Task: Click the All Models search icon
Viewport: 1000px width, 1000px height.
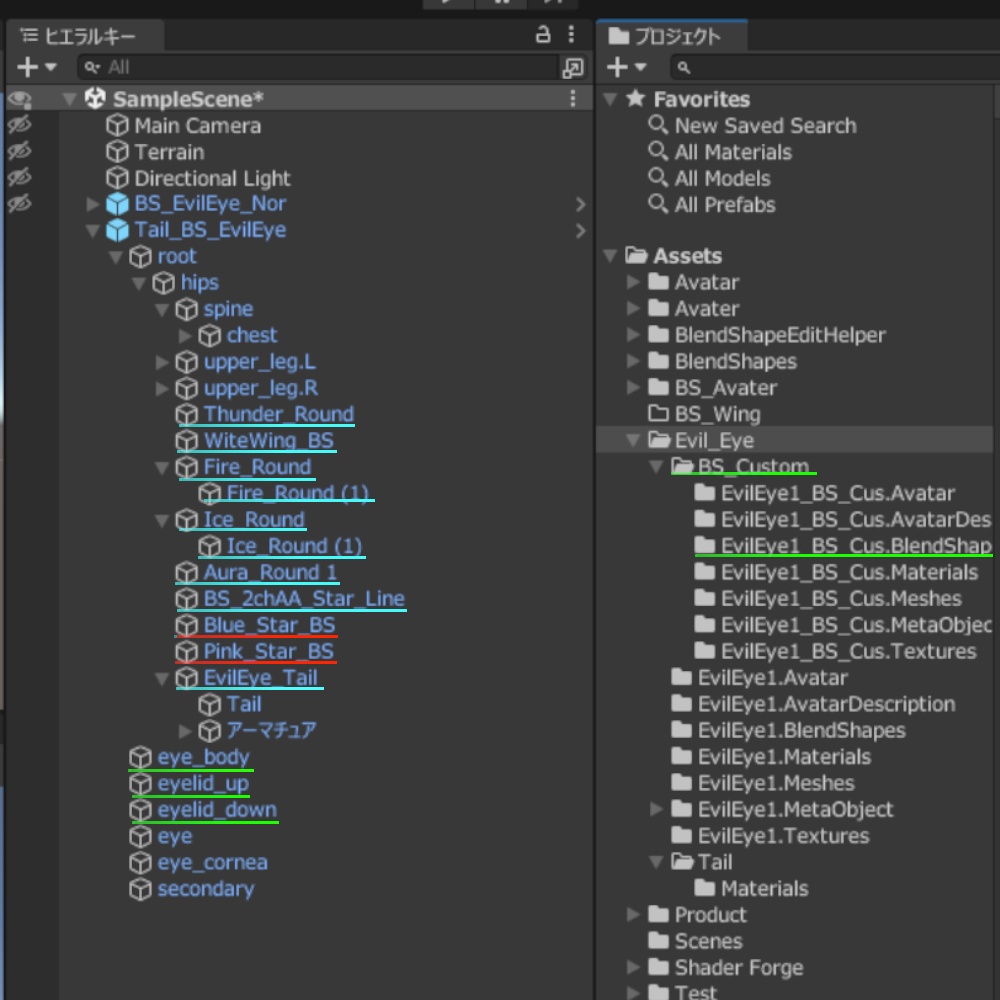Action: [658, 177]
